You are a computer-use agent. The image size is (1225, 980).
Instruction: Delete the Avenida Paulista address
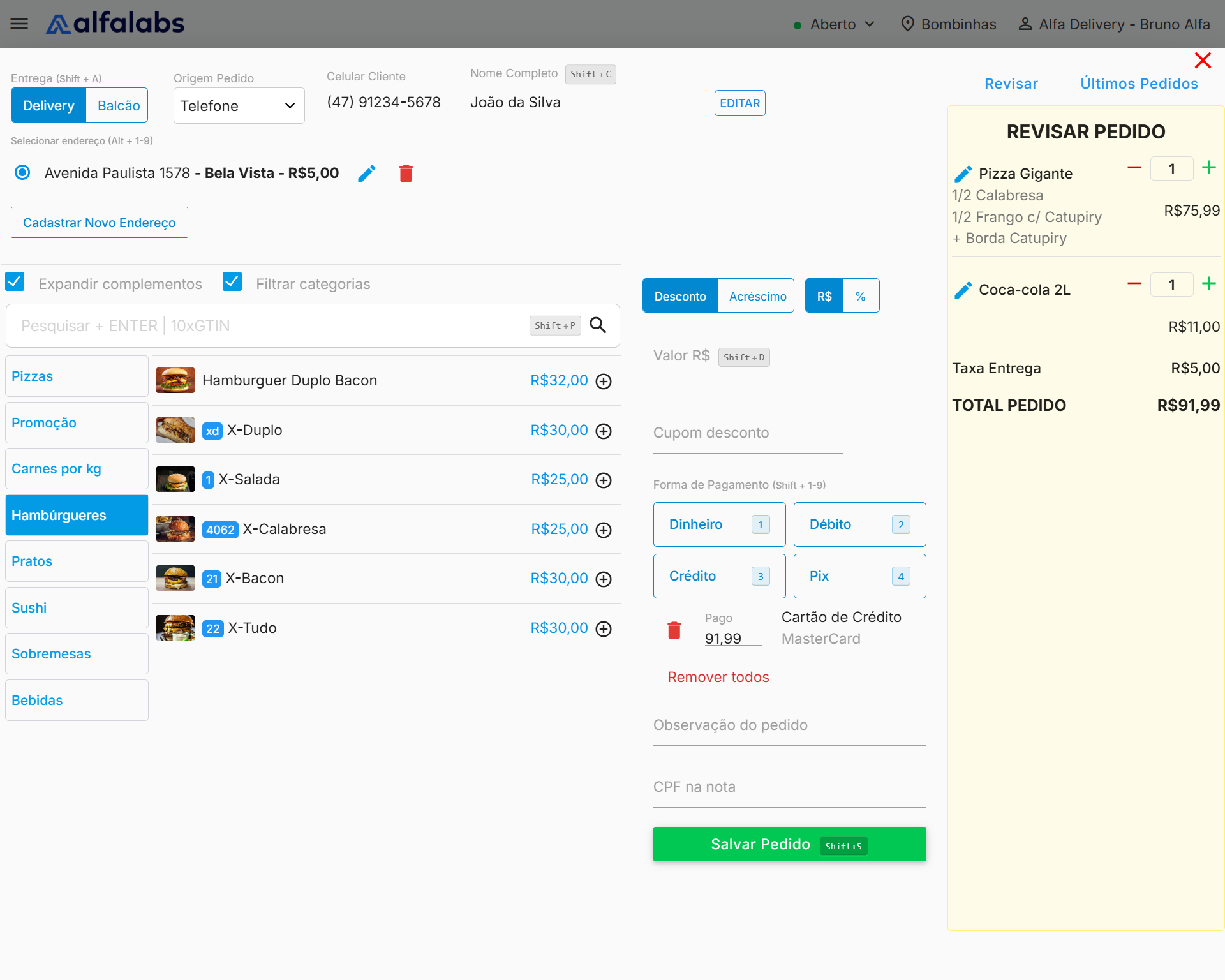click(406, 174)
